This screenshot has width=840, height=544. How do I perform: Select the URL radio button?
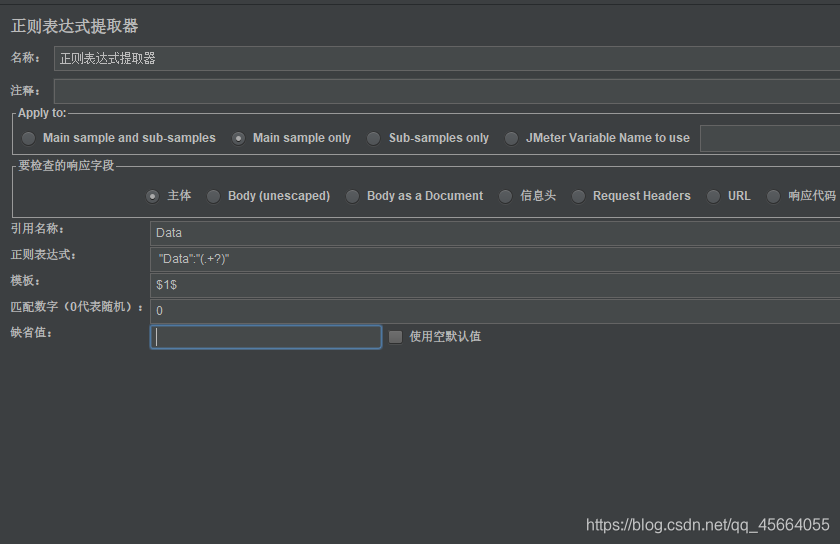(713, 196)
